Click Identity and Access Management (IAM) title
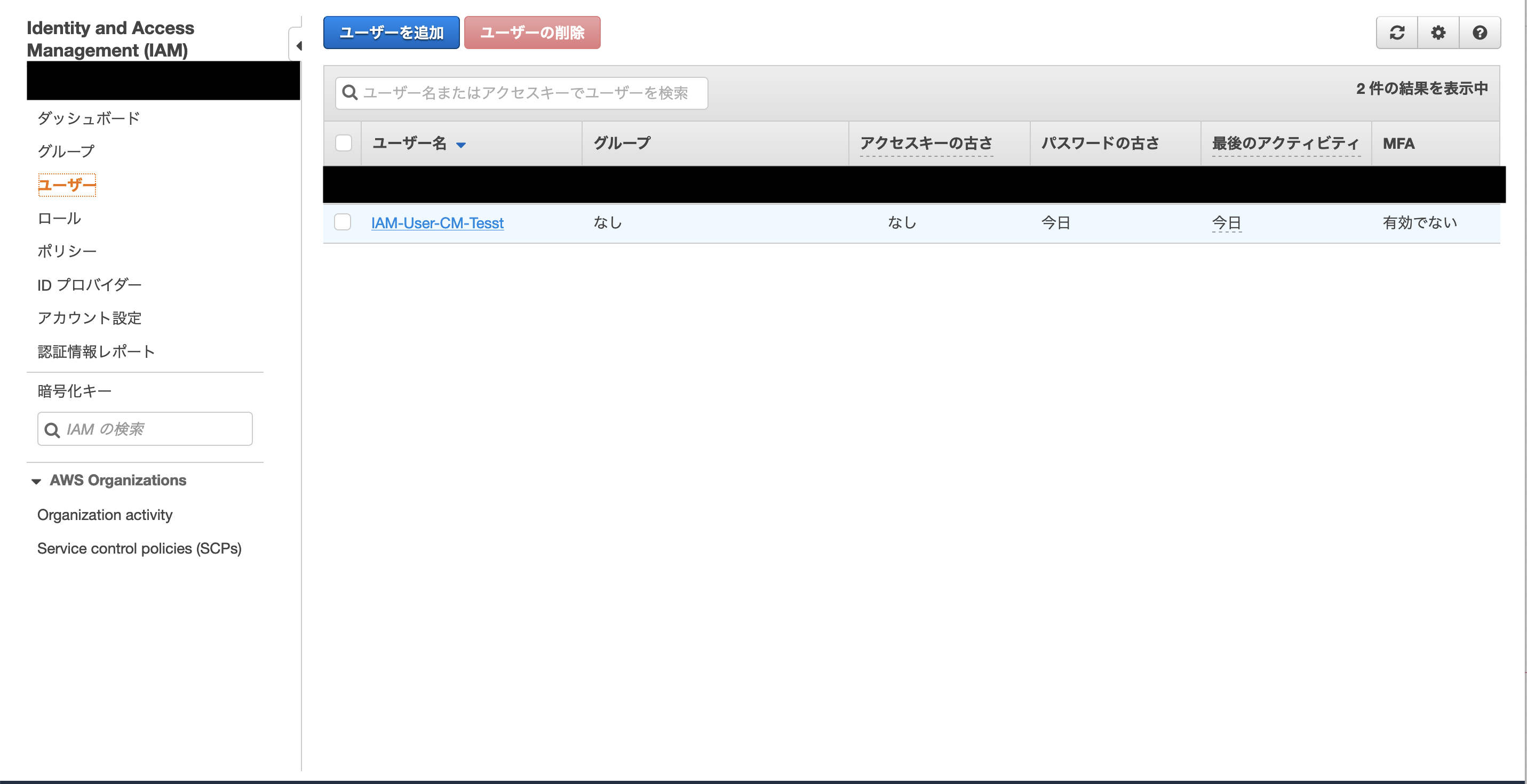Viewport: 1527px width, 784px height. 111,39
